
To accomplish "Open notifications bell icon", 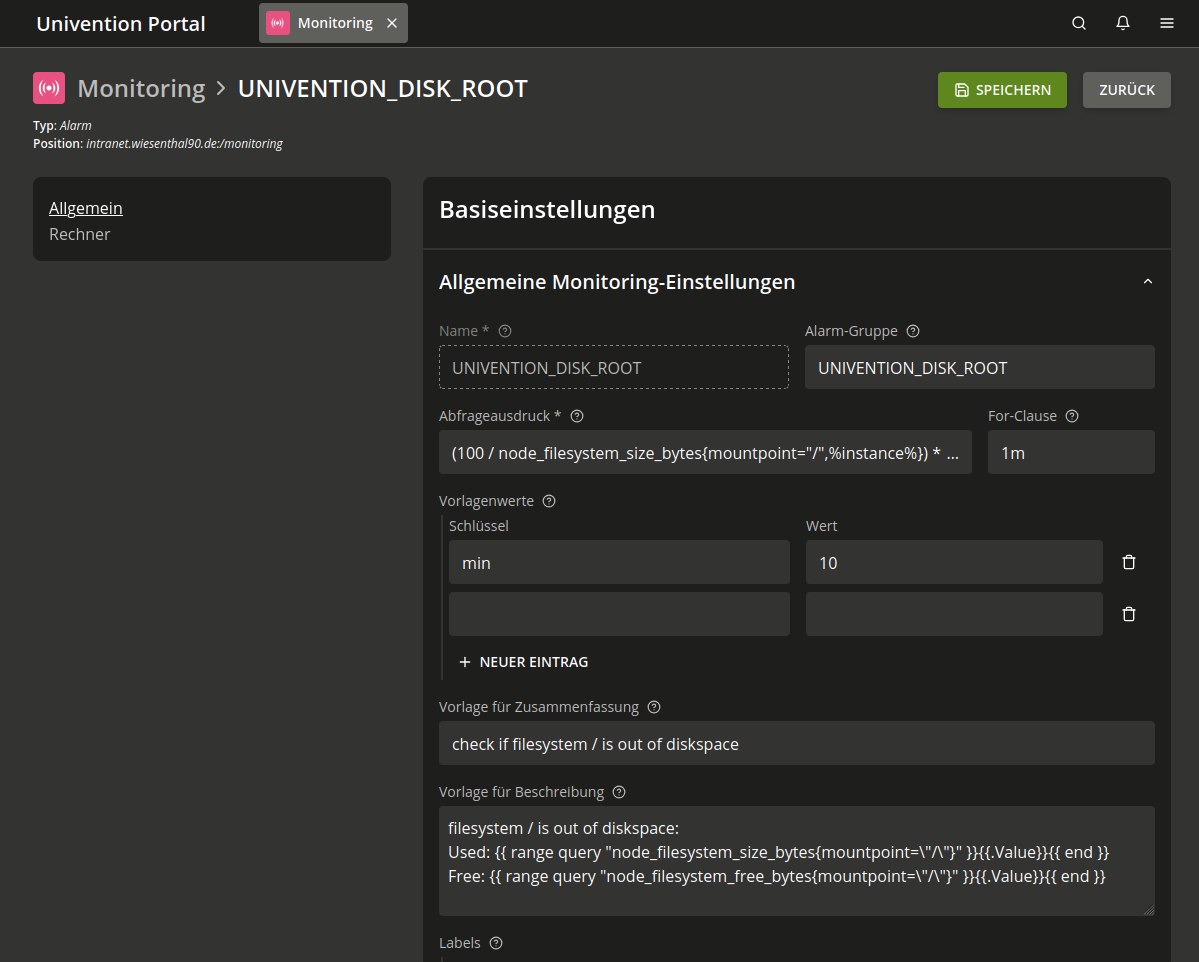I will coord(1123,23).
